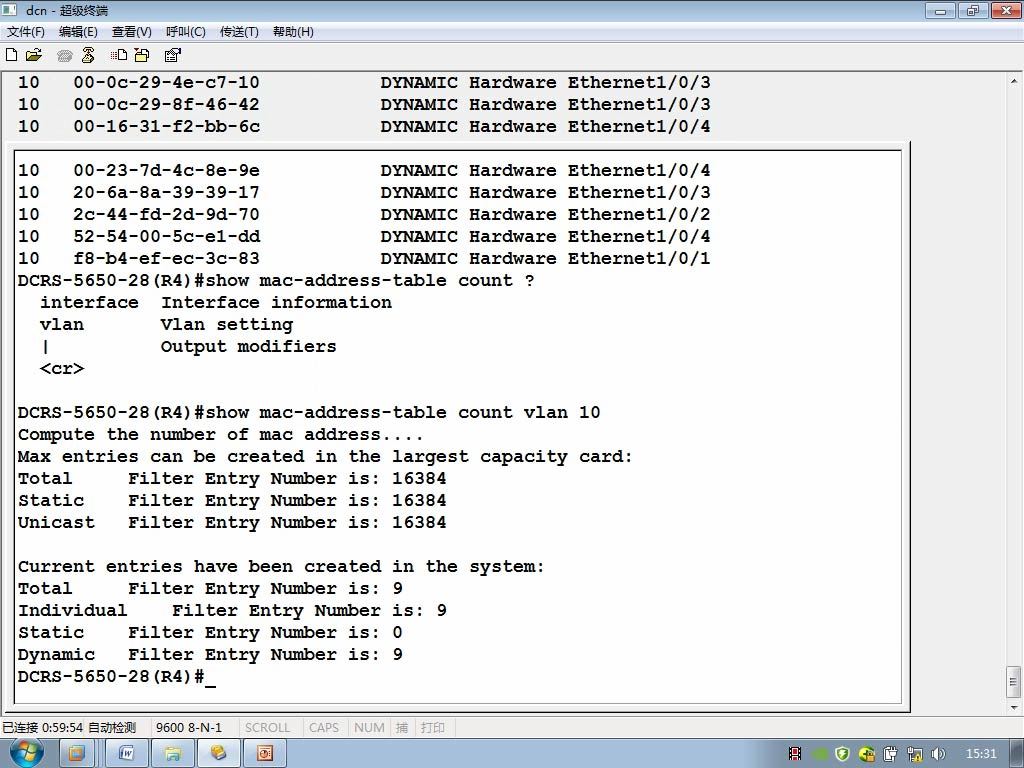
Task: Click the volume speaker tray icon
Action: point(938,754)
